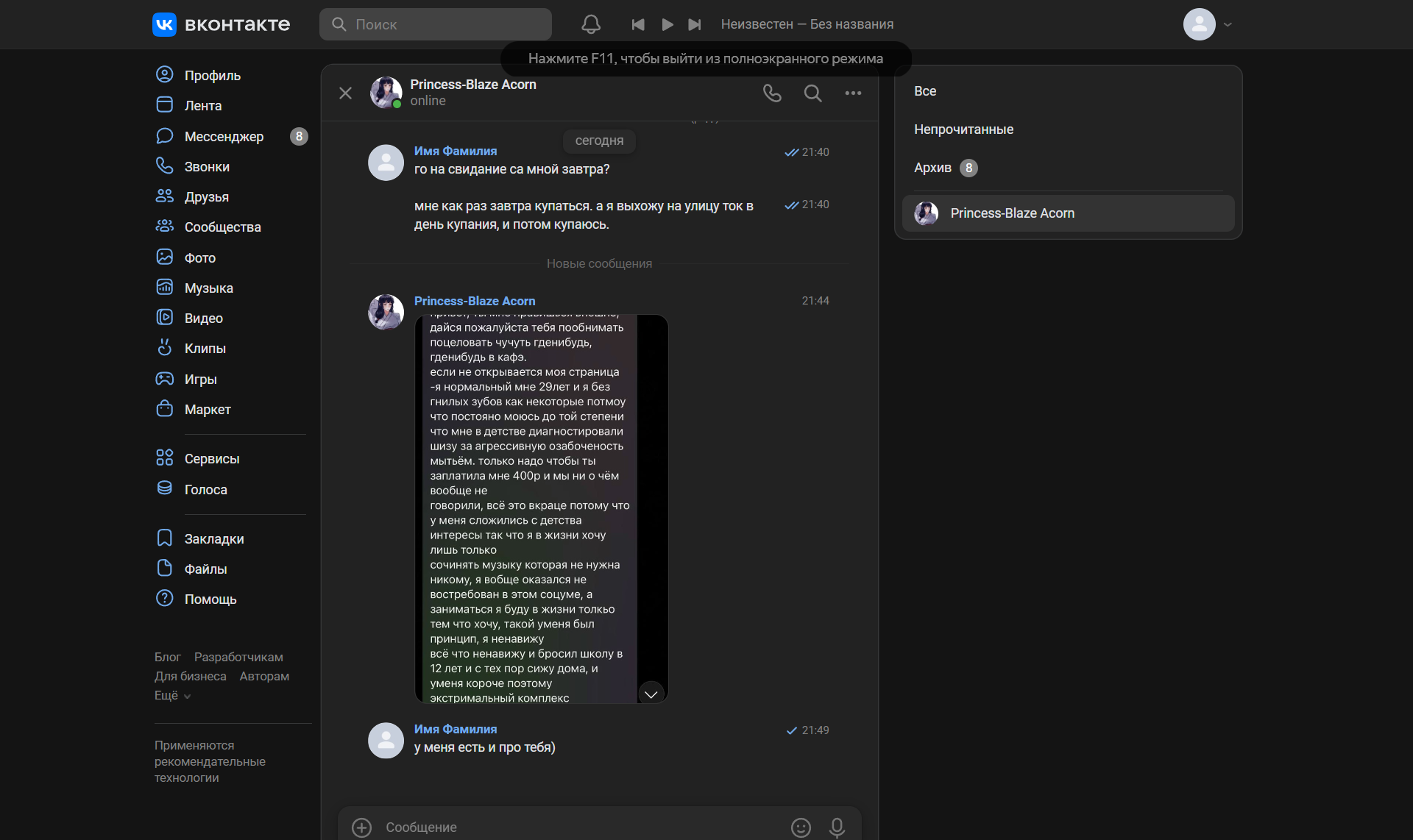The image size is (1413, 840).
Task: Expand the "Ещё" footer links
Action: coord(172,695)
